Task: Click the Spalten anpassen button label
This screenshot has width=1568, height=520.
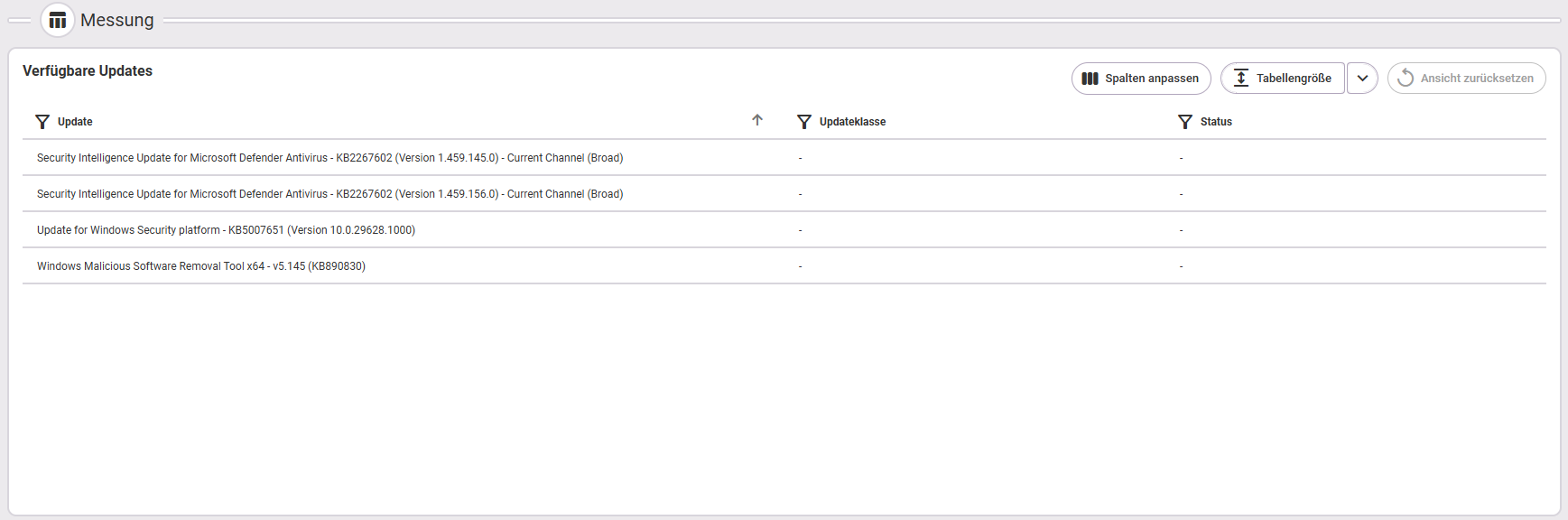Action: [1152, 79]
